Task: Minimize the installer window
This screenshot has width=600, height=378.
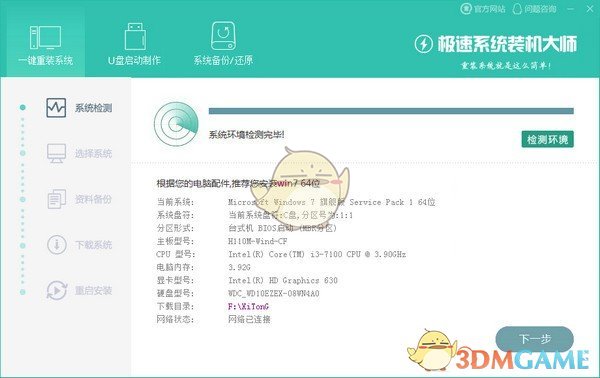Action: [571, 9]
